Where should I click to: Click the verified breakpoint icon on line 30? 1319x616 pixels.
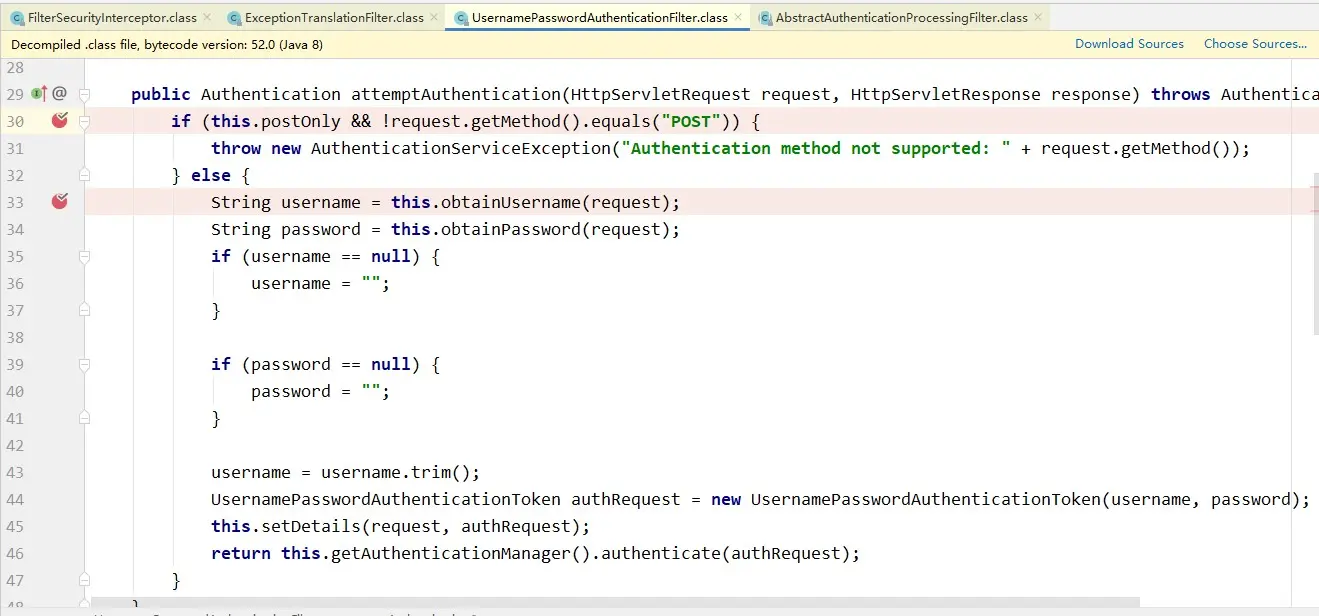click(59, 119)
